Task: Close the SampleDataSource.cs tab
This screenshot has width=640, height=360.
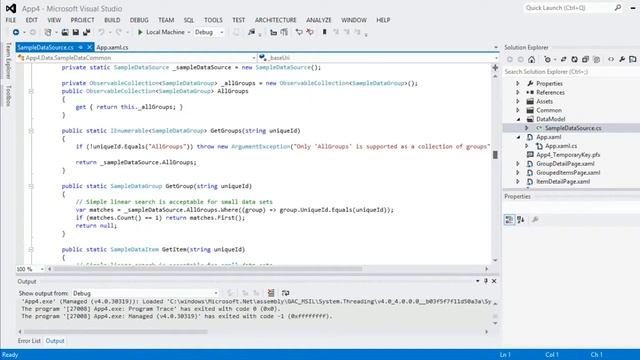Action: 89,47
